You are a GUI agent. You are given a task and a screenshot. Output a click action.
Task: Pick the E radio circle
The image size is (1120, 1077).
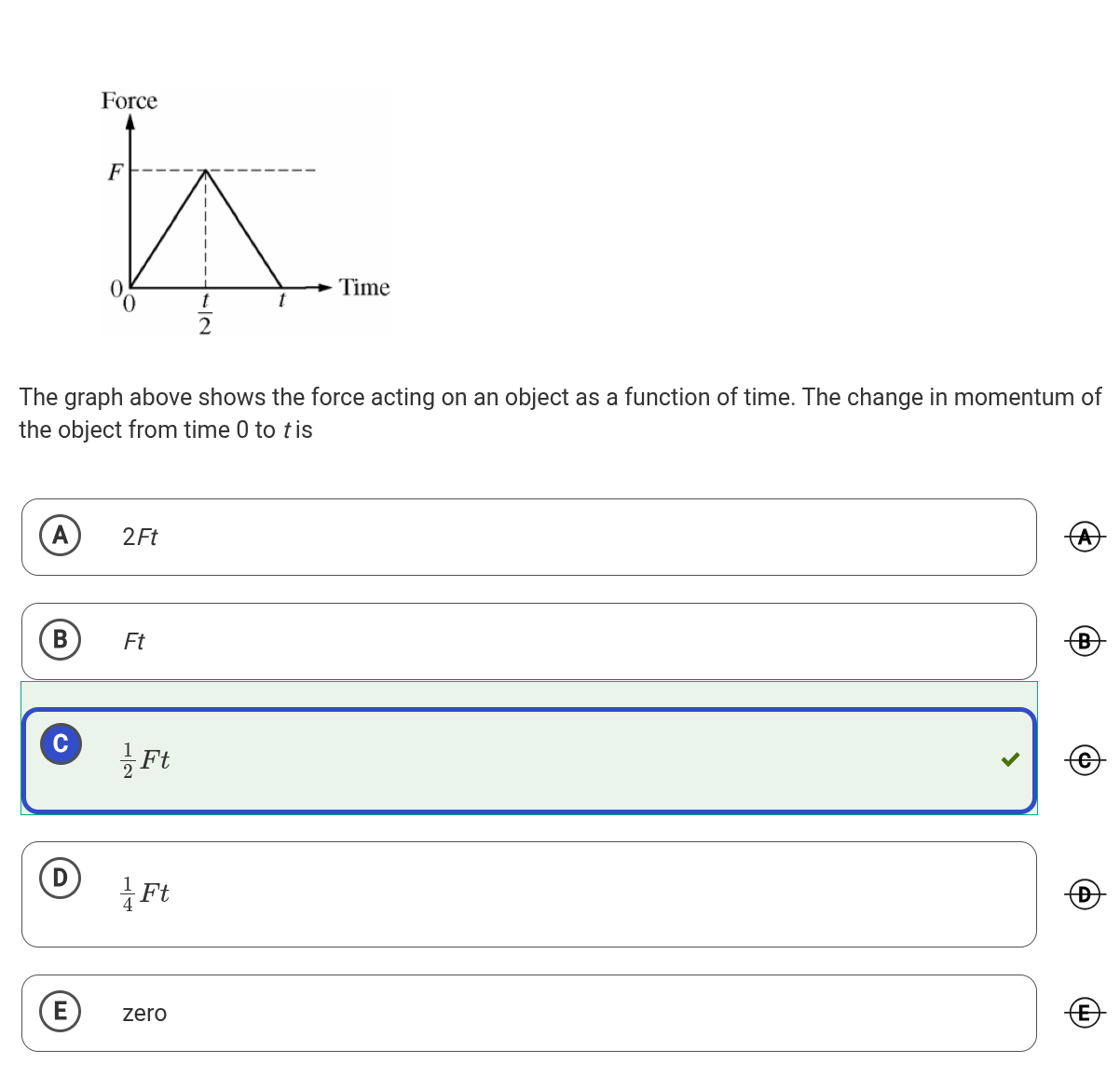[x=61, y=1011]
